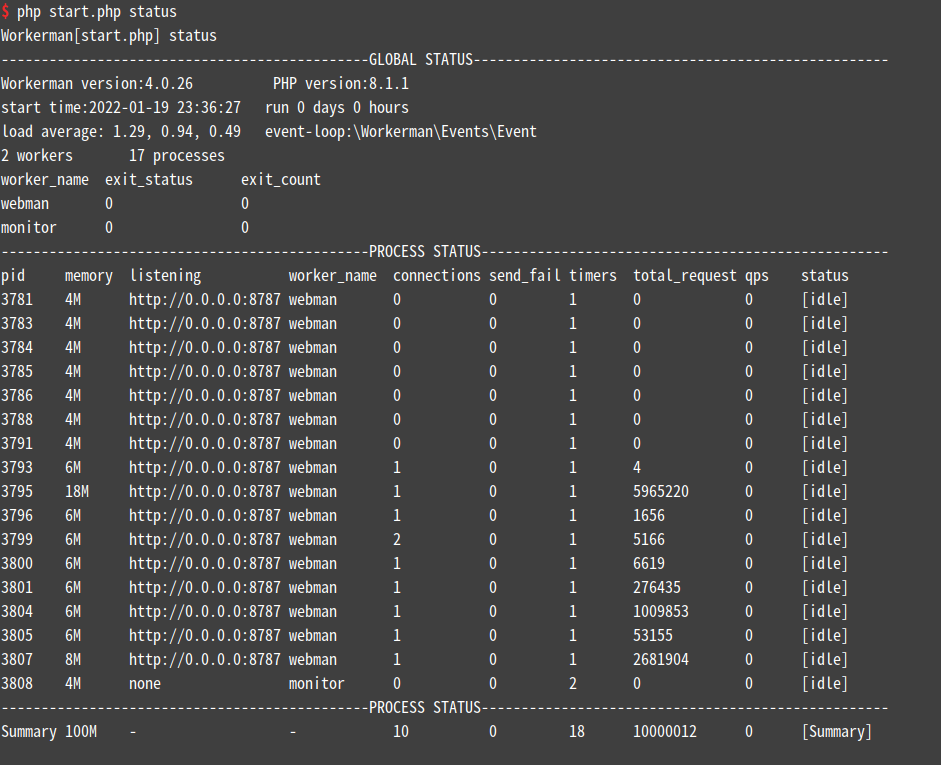The image size is (941, 765).
Task: Select pid 3808
Action: (x=17, y=684)
